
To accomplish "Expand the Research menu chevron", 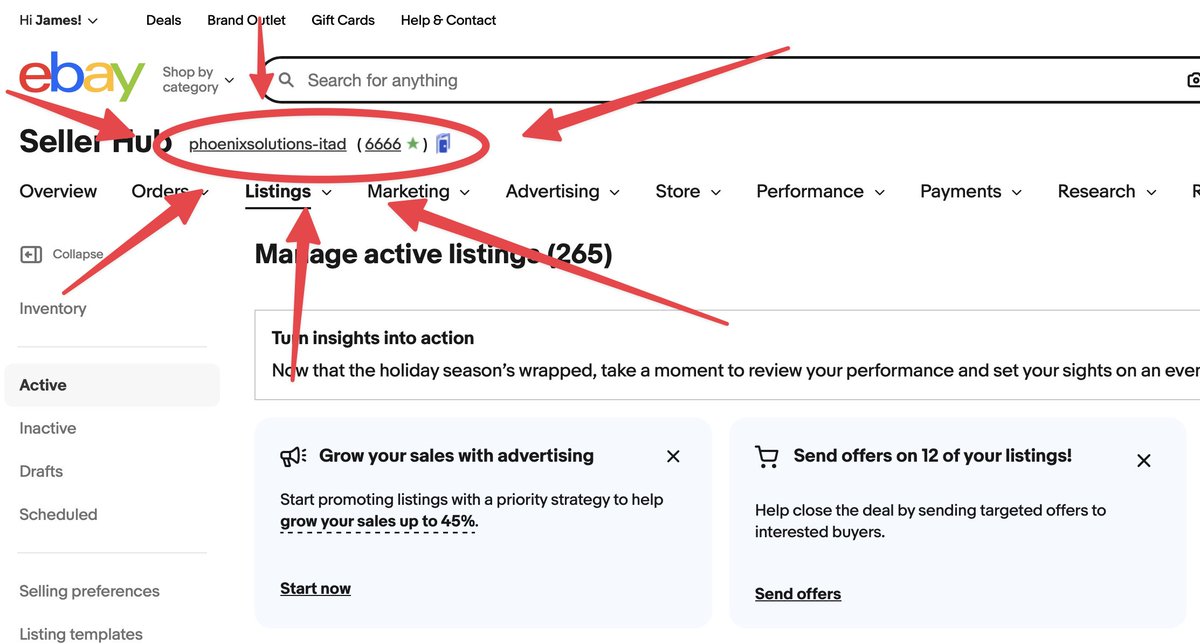I will click(1151, 192).
